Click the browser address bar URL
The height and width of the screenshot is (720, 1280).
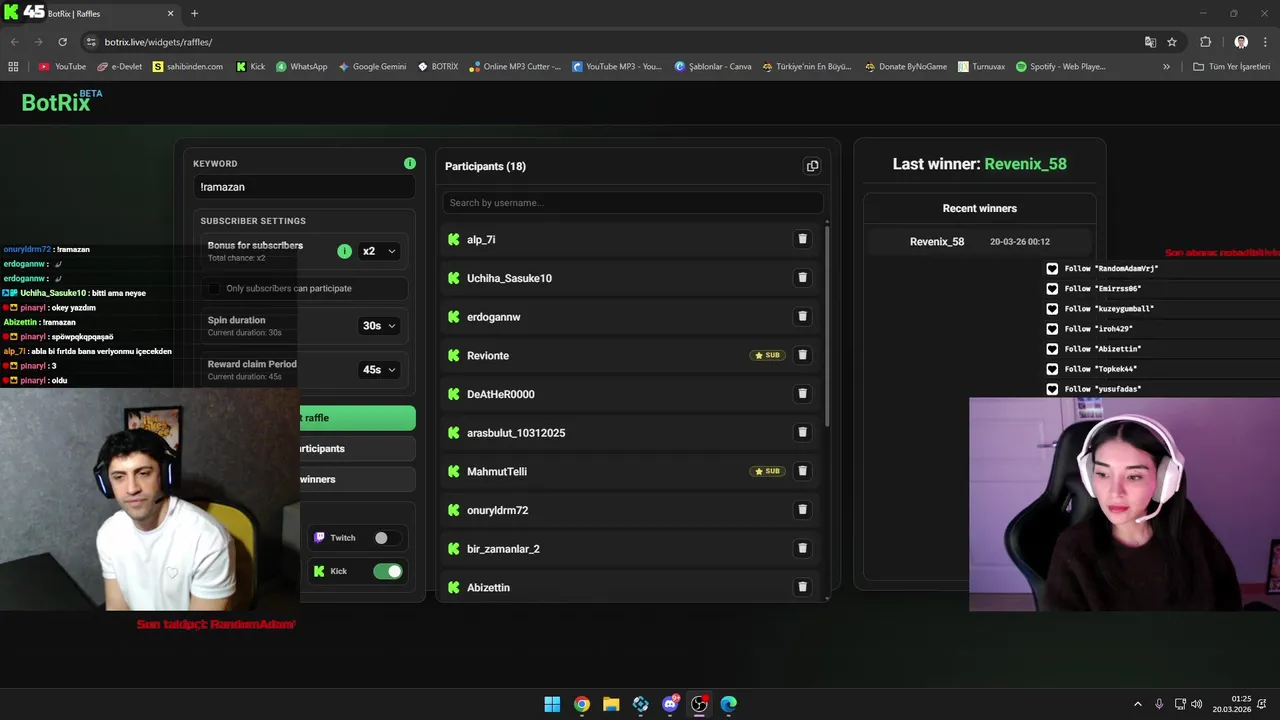158,42
